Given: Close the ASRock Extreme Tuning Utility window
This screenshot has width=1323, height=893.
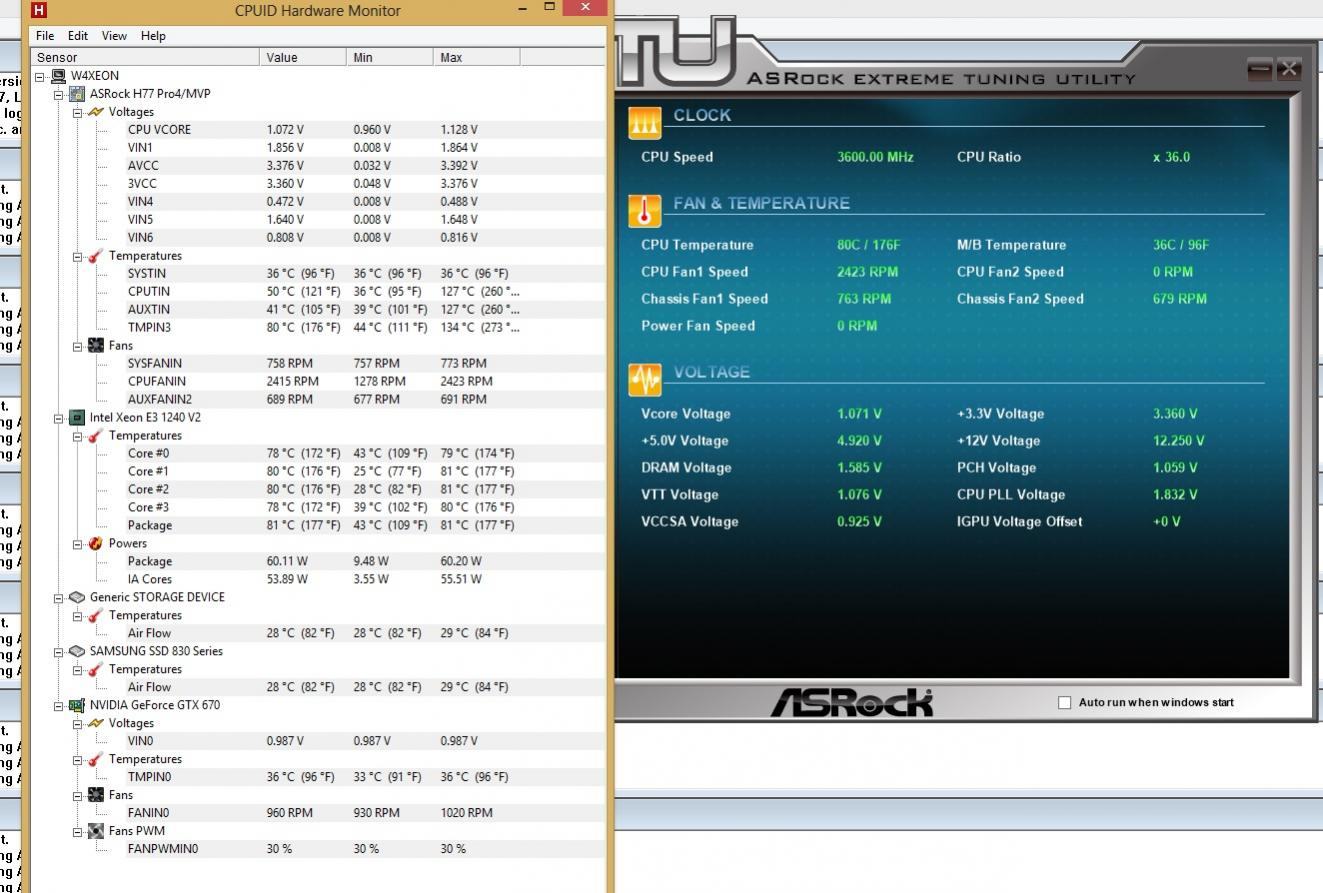Looking at the screenshot, I should (x=1289, y=69).
